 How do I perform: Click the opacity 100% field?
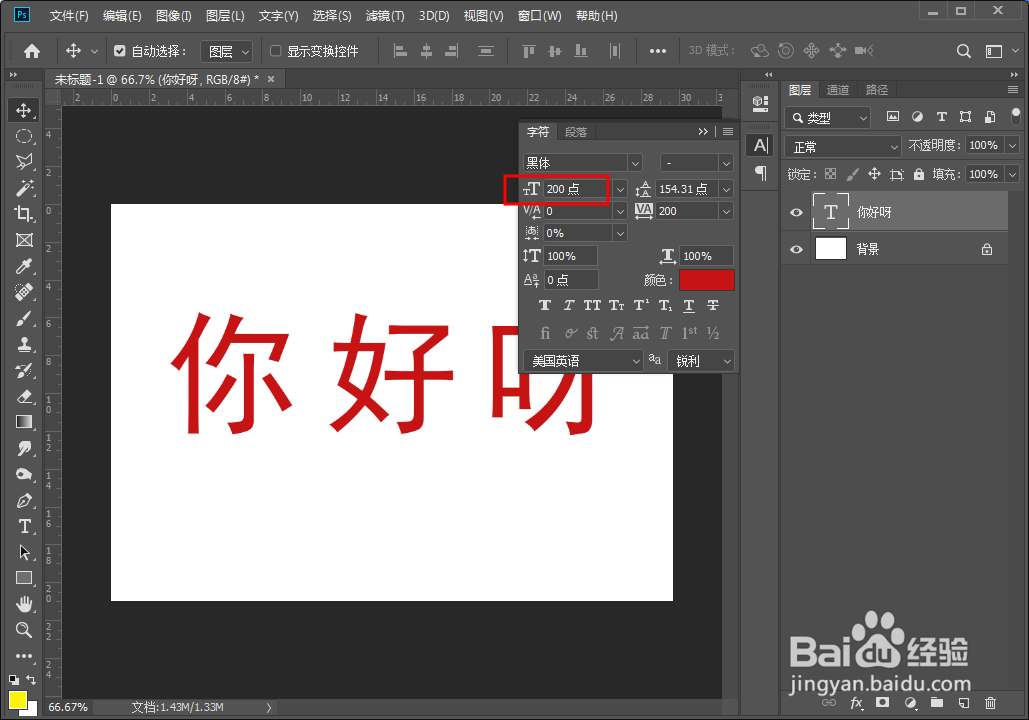click(x=984, y=145)
